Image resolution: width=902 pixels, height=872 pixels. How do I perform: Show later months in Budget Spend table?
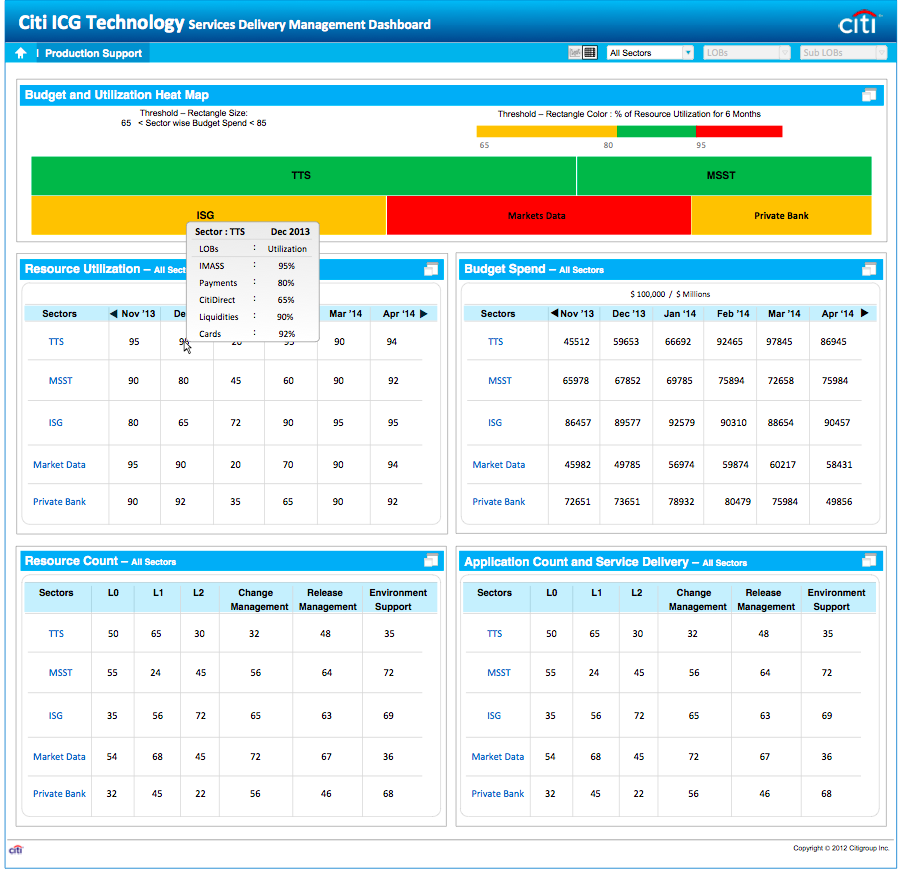click(864, 313)
